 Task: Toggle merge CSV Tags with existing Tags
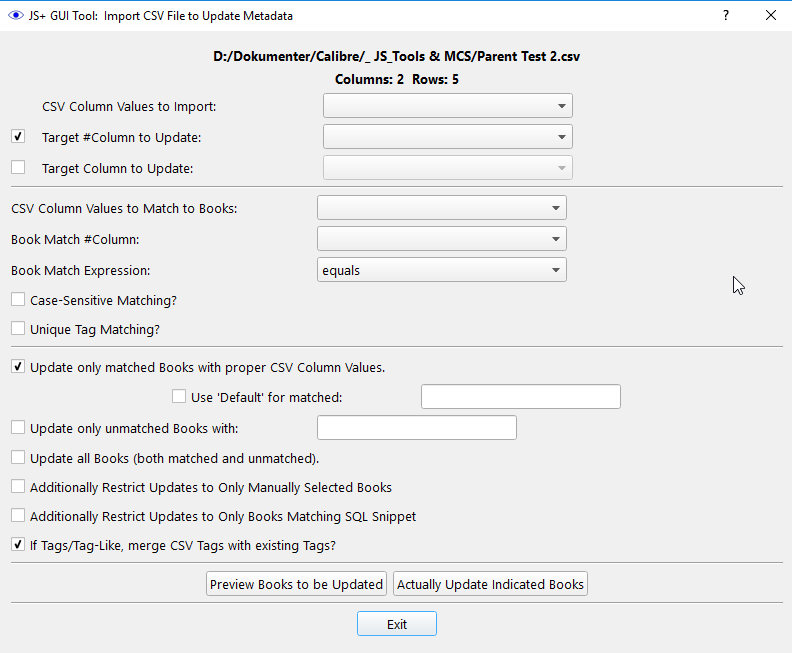18,545
